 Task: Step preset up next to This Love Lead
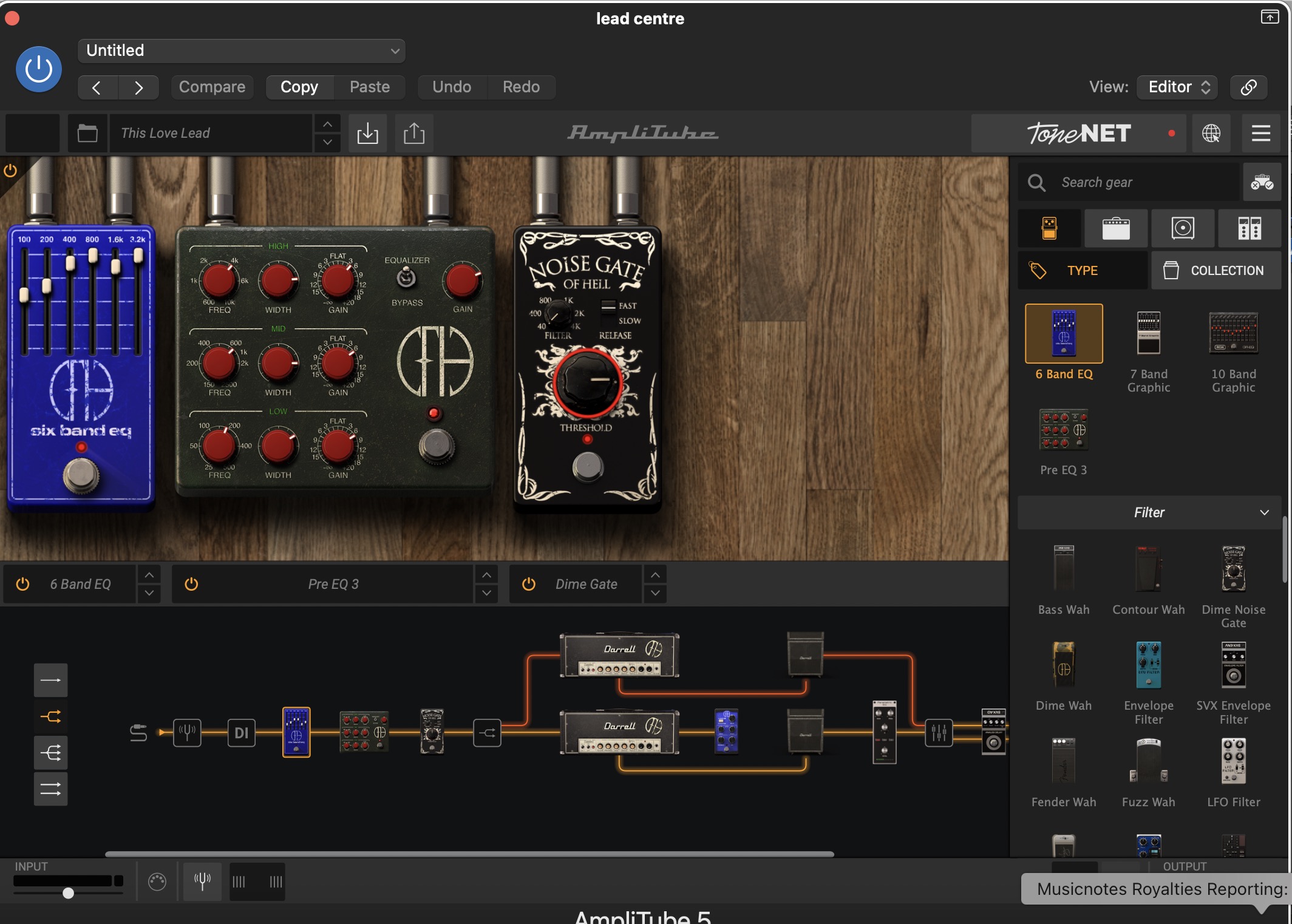pos(328,124)
